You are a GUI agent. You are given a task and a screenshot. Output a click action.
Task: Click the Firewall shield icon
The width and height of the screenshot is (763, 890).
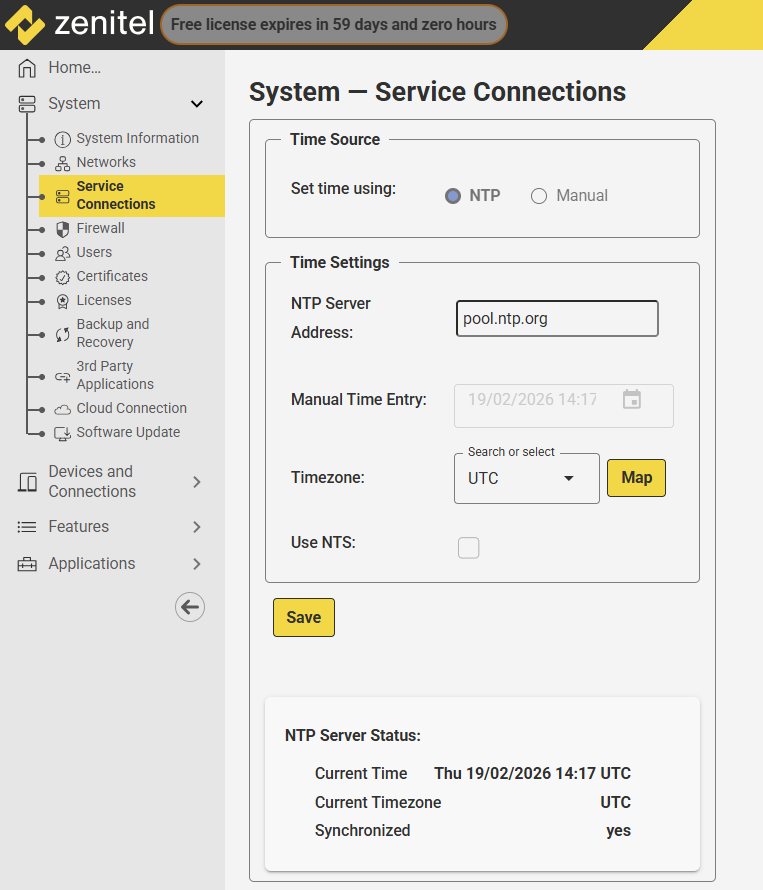click(63, 229)
